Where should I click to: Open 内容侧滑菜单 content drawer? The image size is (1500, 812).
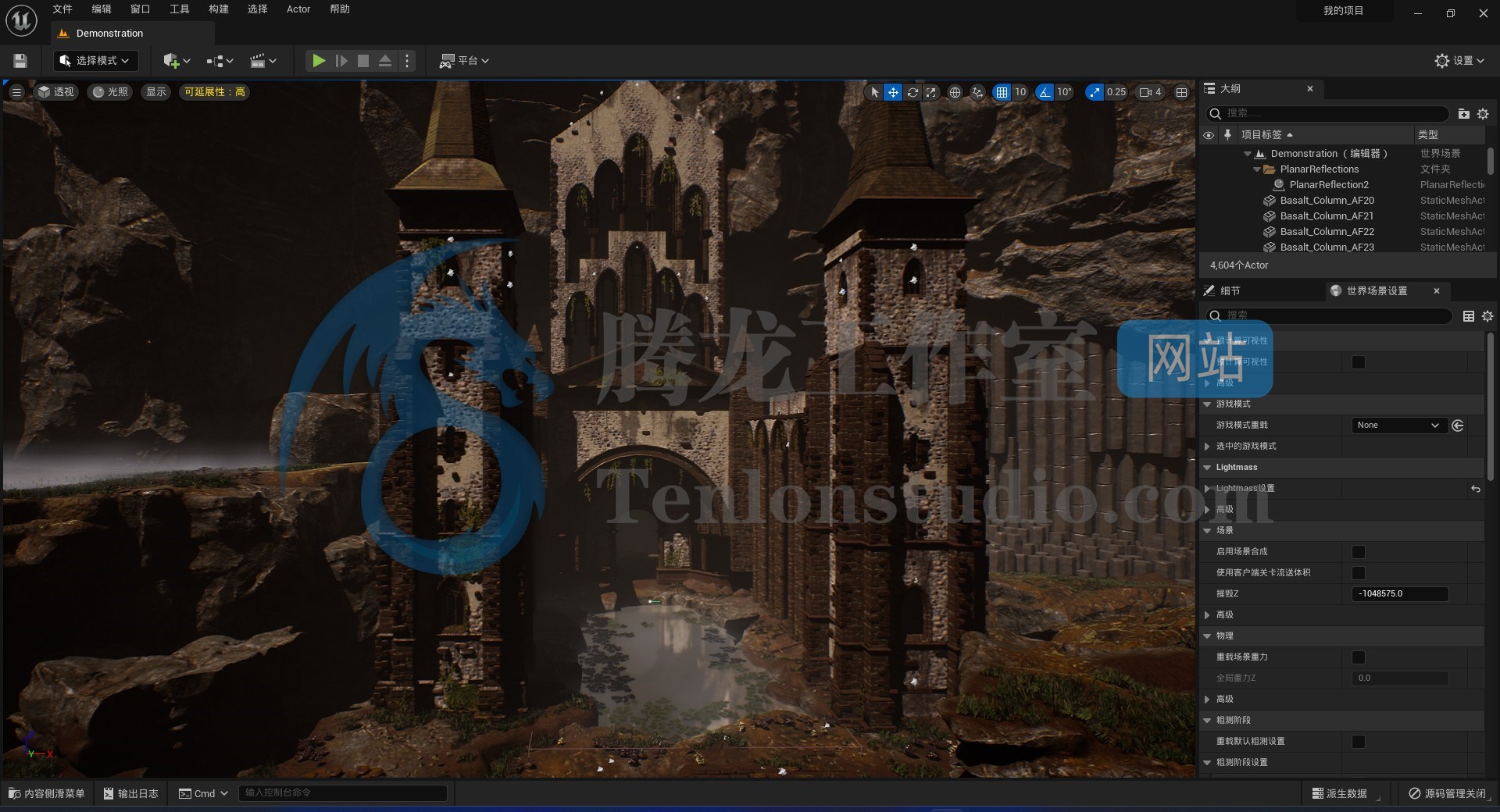pyautogui.click(x=46, y=793)
